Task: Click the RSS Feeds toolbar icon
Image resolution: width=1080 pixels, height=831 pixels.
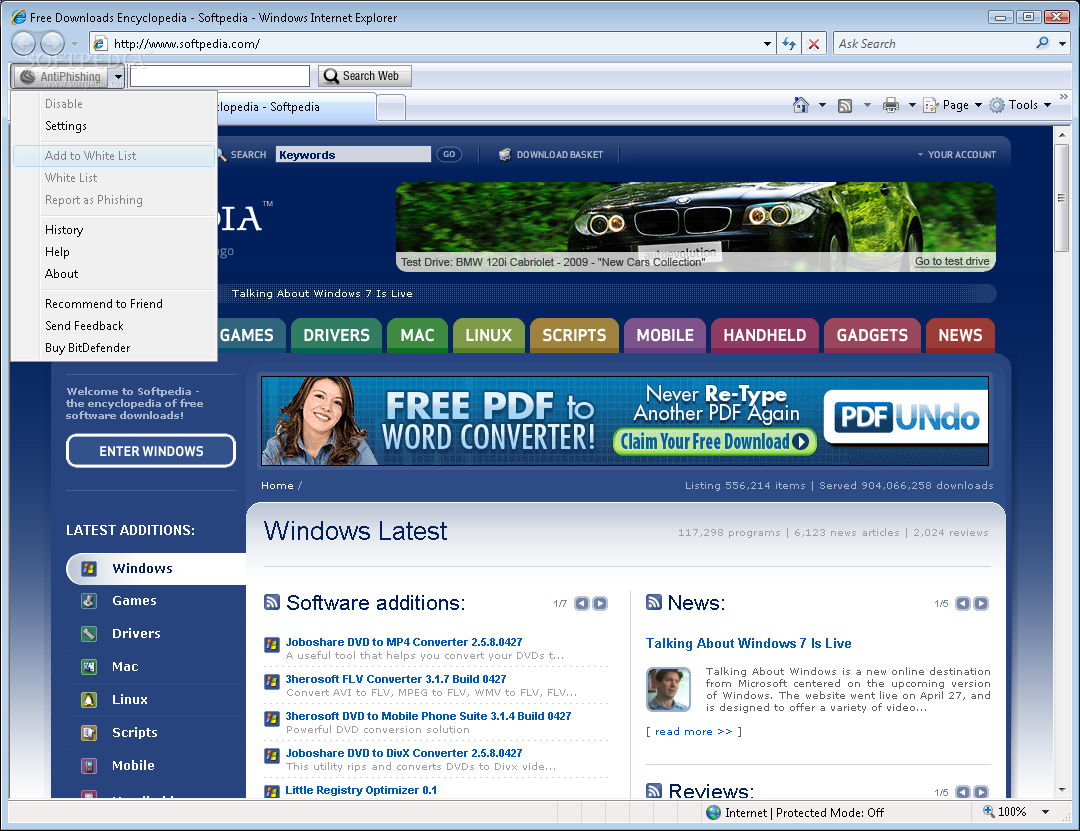Action: pos(845,105)
